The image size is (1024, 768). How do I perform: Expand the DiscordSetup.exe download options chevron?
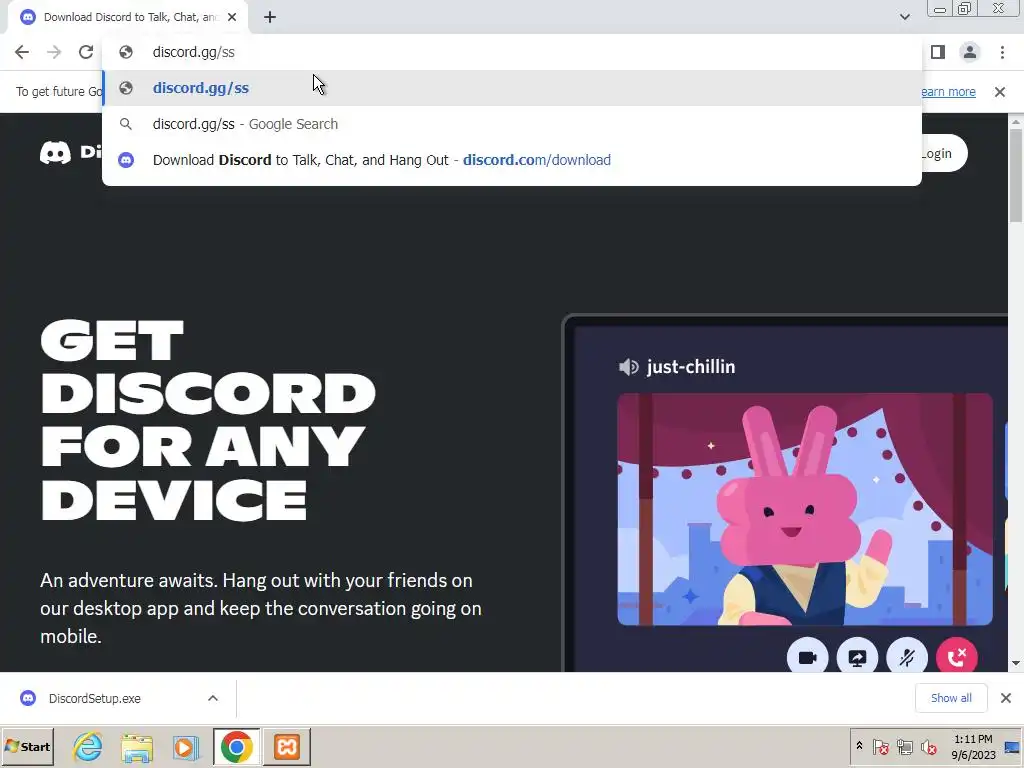[213, 699]
